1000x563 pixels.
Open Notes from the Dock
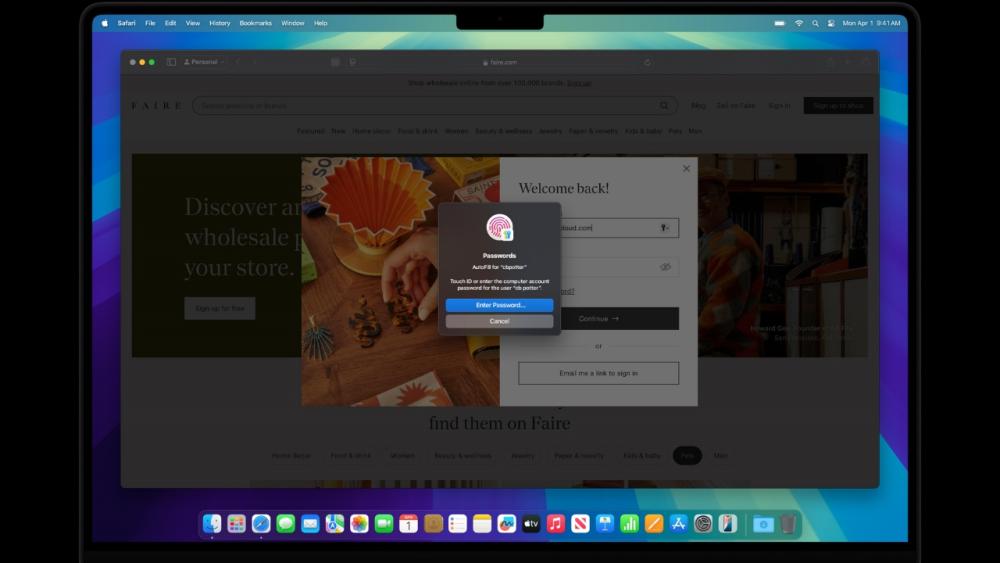(482, 524)
